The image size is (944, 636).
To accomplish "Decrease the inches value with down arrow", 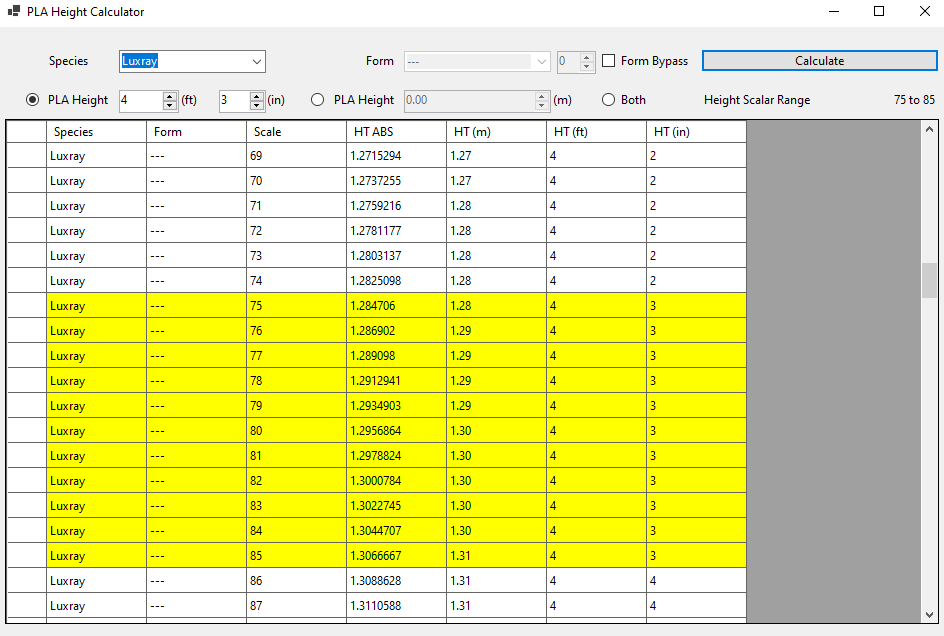I will 257,105.
